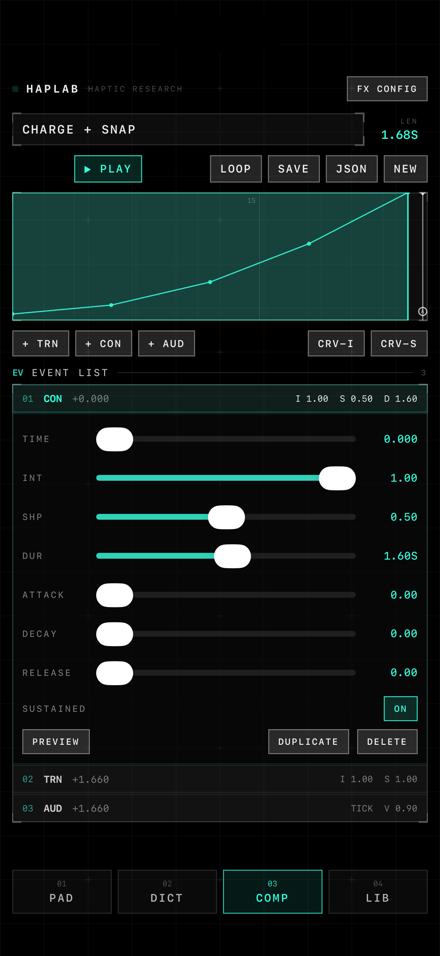Screen dimensions: 440x956
Task: Click the timeline end marker handle
Action: tap(422, 312)
